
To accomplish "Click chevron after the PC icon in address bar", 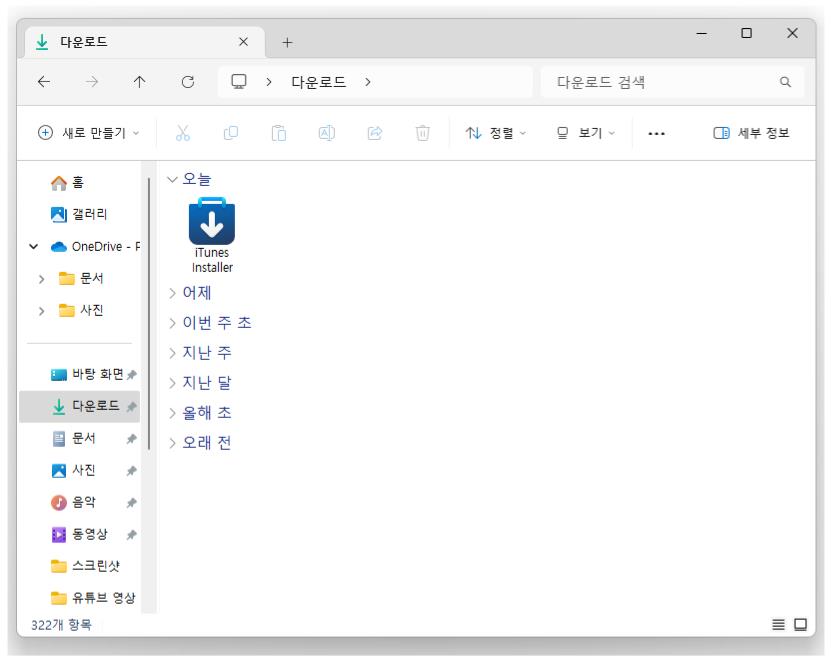I will (269, 82).
